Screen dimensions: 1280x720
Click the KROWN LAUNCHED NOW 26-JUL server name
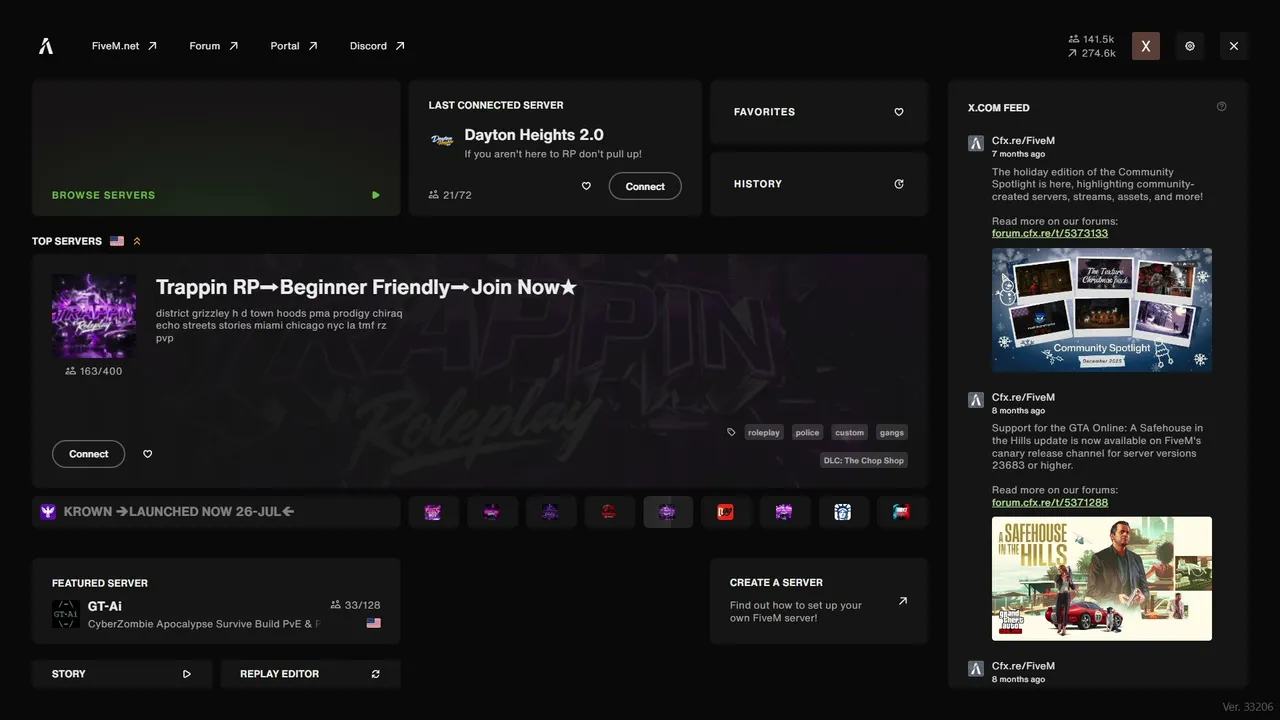click(x=179, y=512)
